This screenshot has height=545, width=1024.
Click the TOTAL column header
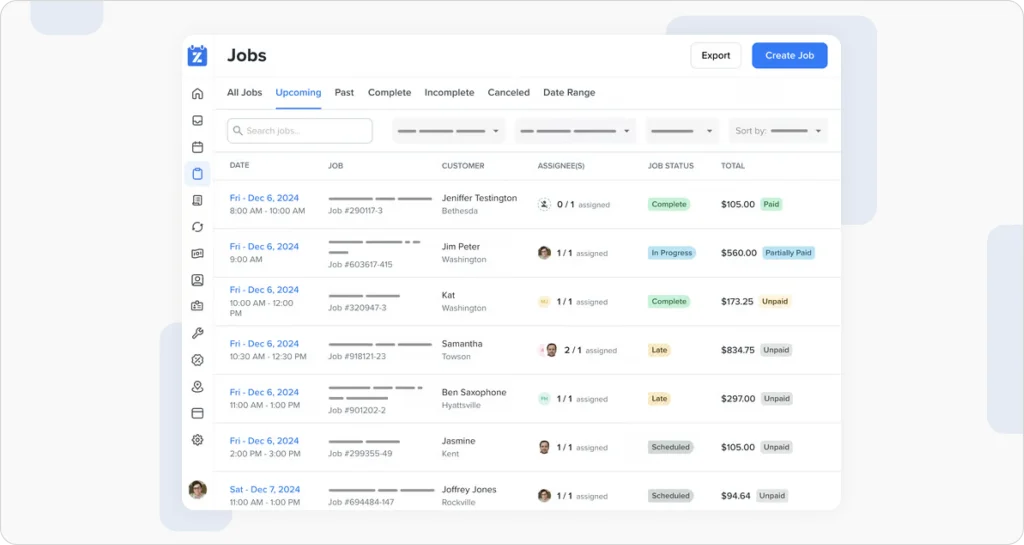click(x=733, y=166)
